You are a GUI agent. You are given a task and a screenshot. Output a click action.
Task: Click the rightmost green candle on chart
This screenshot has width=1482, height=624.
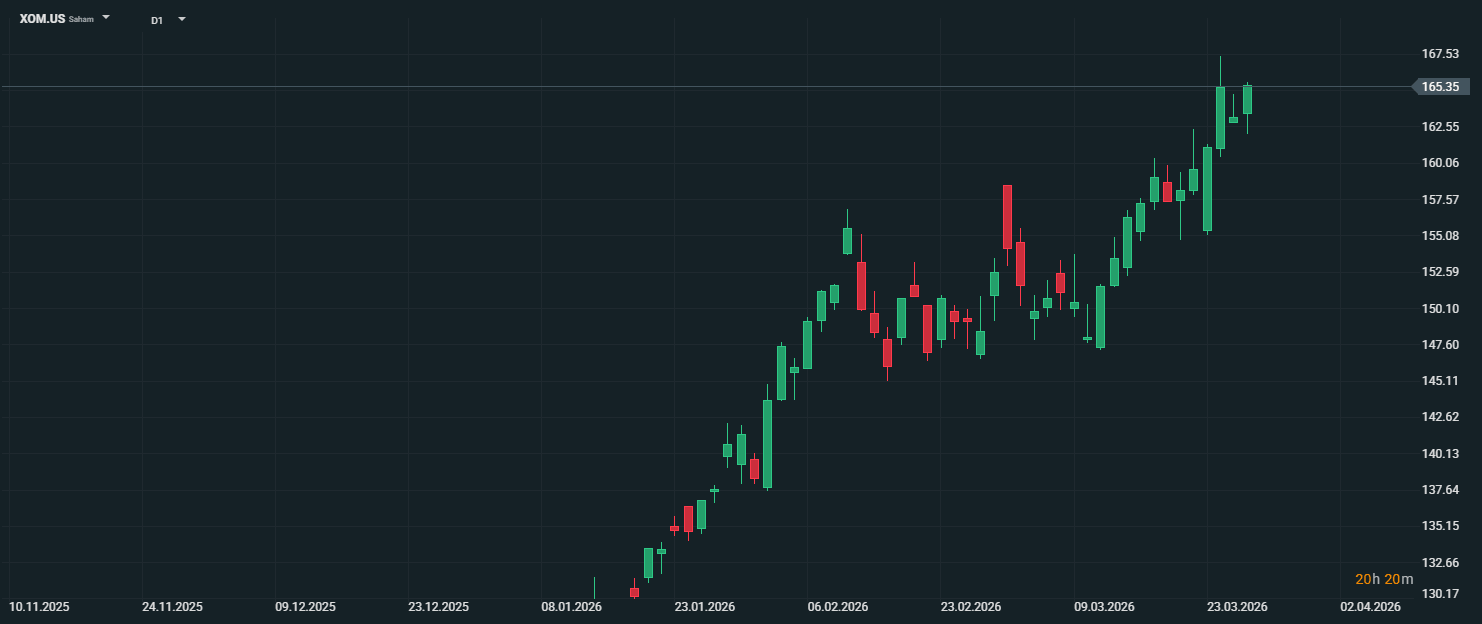[1247, 100]
